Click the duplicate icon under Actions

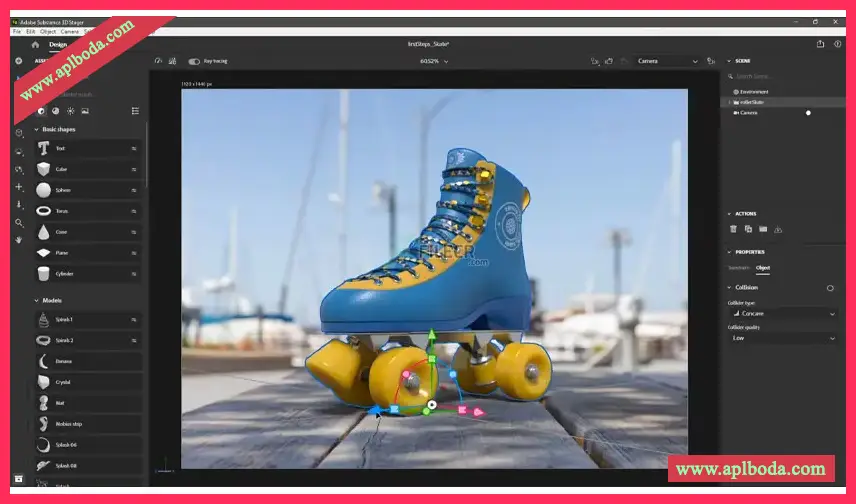[x=748, y=229]
